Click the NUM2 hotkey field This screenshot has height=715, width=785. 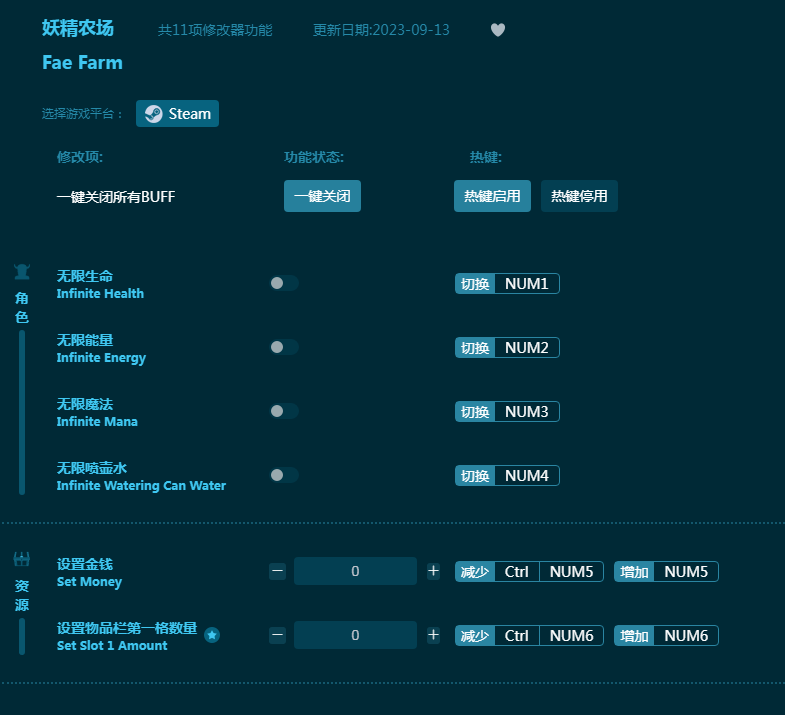point(527,347)
